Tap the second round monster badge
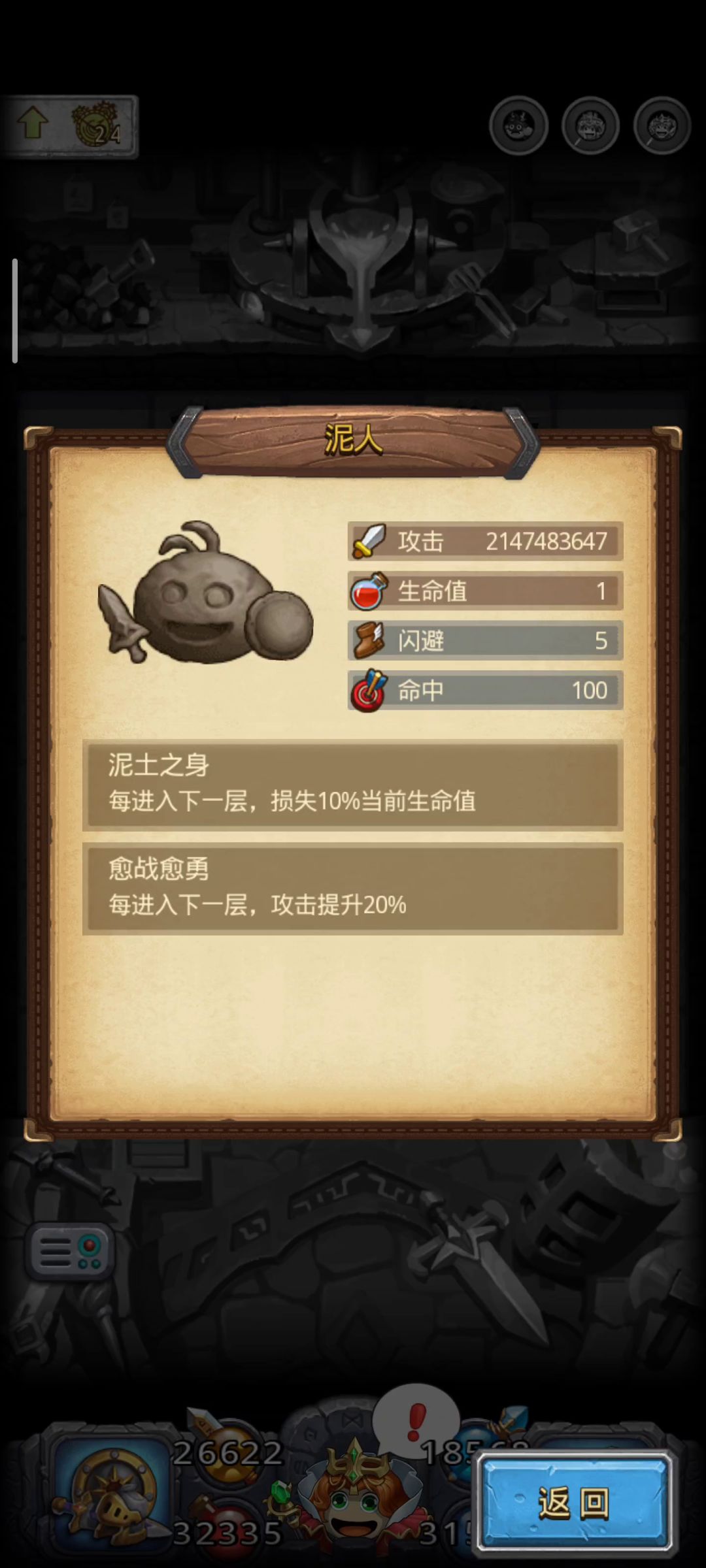 click(590, 125)
